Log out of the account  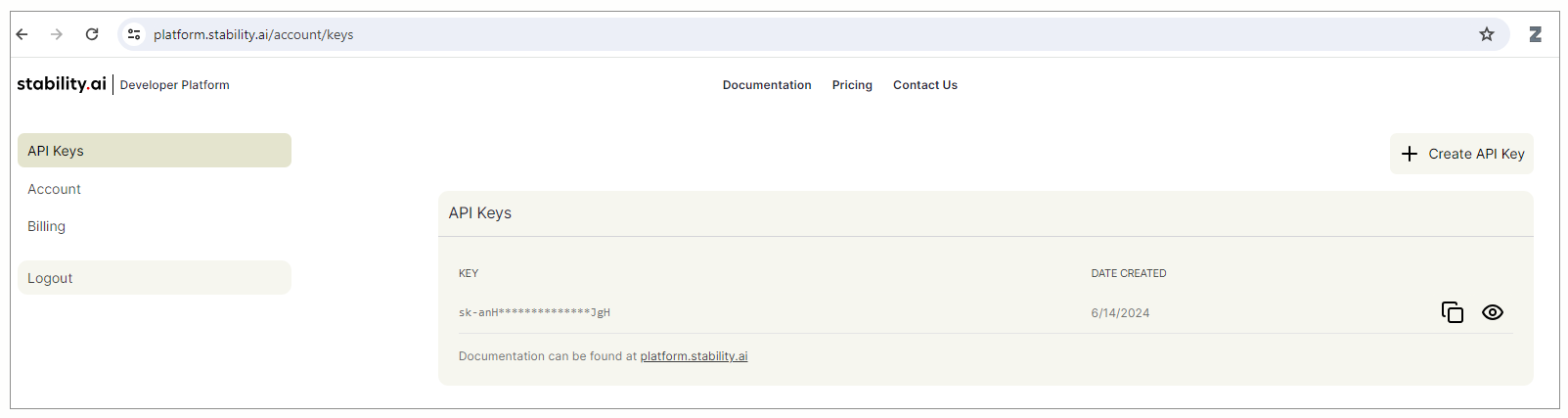click(x=155, y=278)
